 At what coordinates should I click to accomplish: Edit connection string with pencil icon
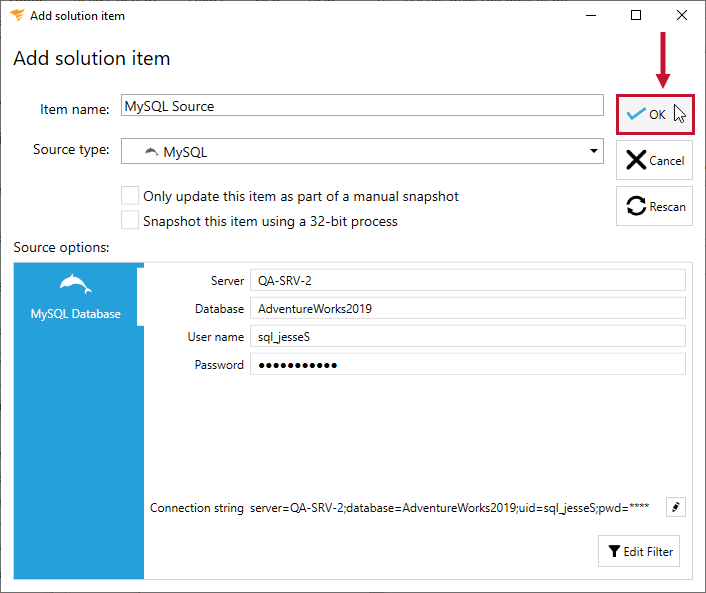tap(675, 507)
